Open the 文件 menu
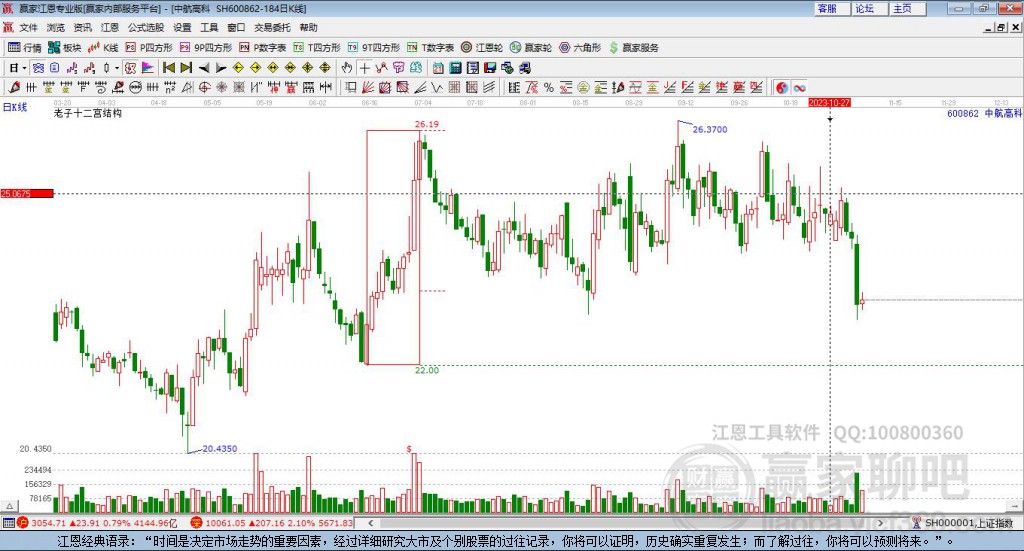Image resolution: width=1024 pixels, height=551 pixels. click(x=28, y=27)
